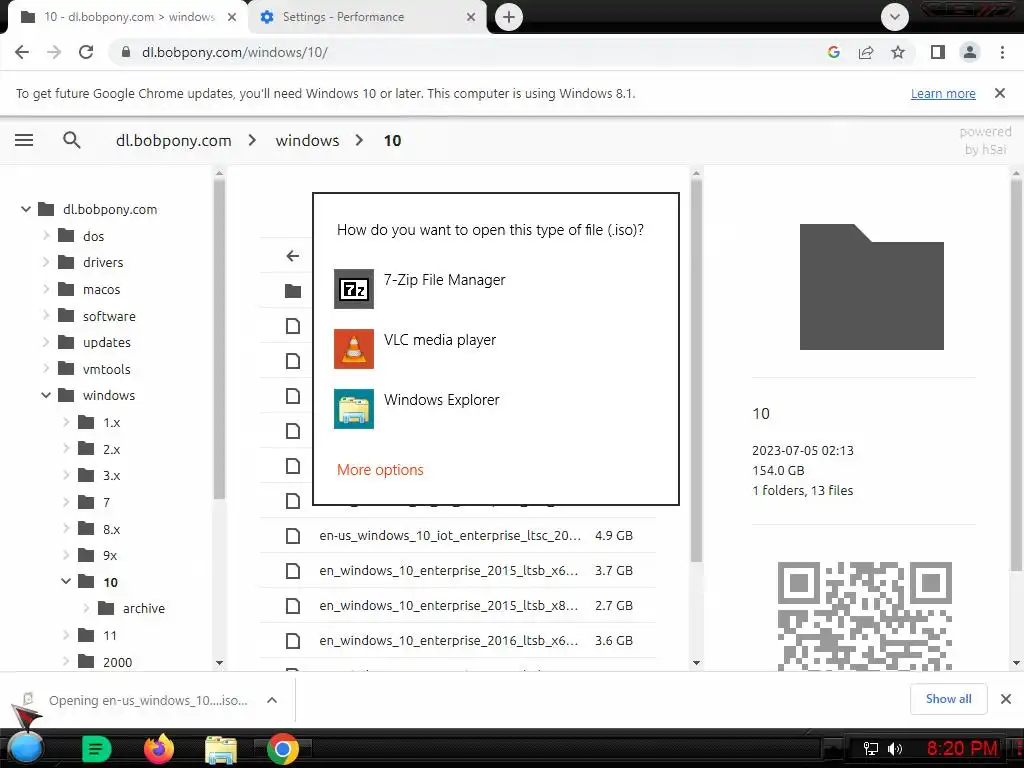This screenshot has height=768, width=1024.
Task: Close the dl.bobpony.com tab
Action: coord(232,17)
